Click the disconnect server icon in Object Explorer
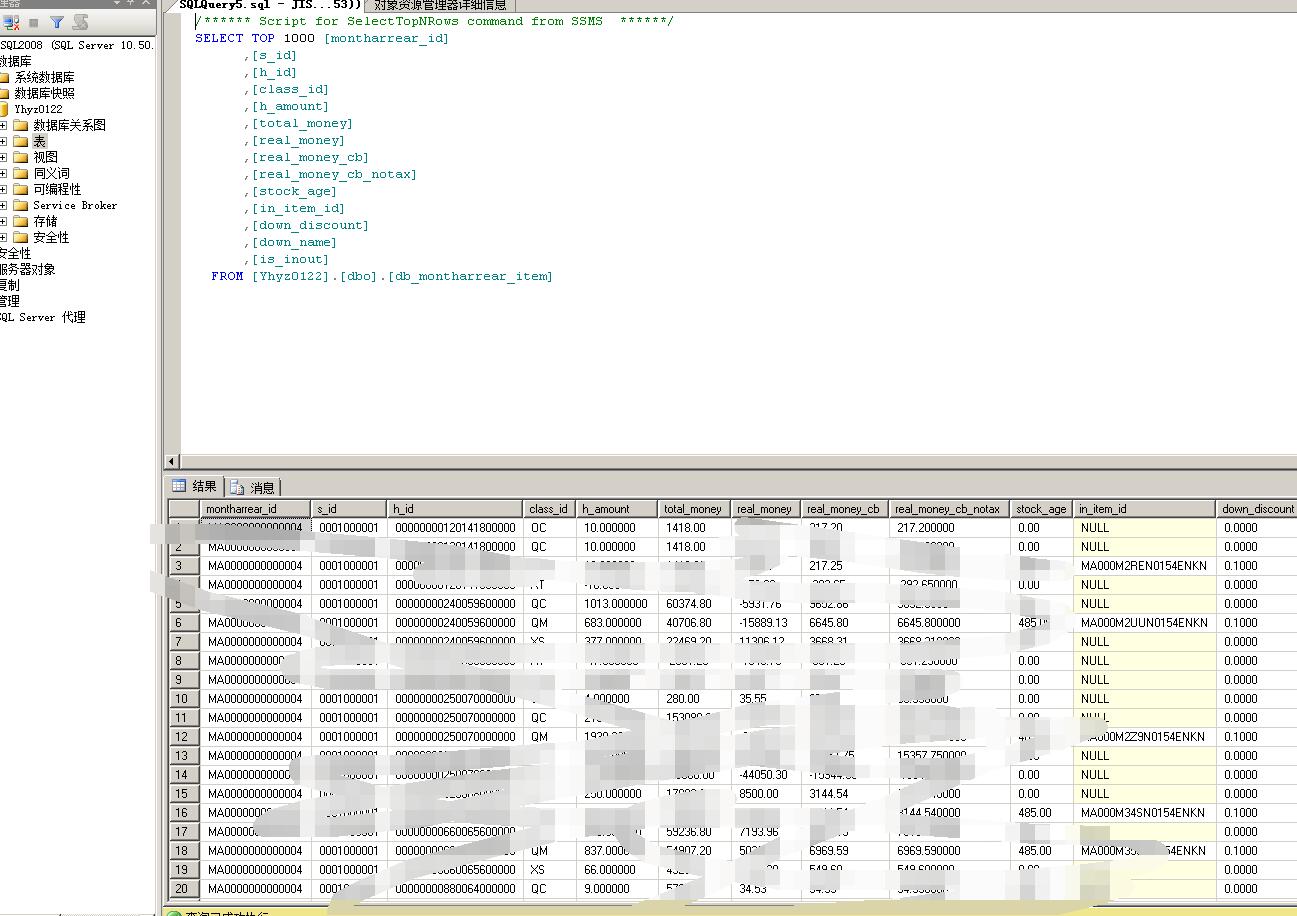 pos(11,21)
